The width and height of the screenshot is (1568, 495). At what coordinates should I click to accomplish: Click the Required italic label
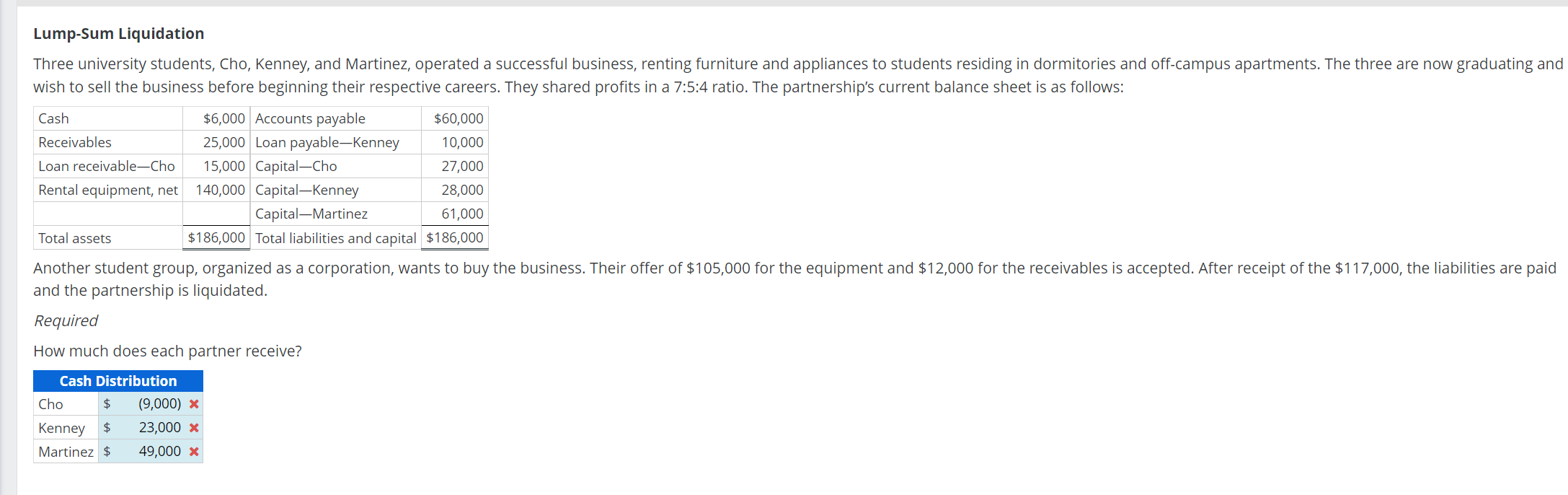[x=66, y=320]
